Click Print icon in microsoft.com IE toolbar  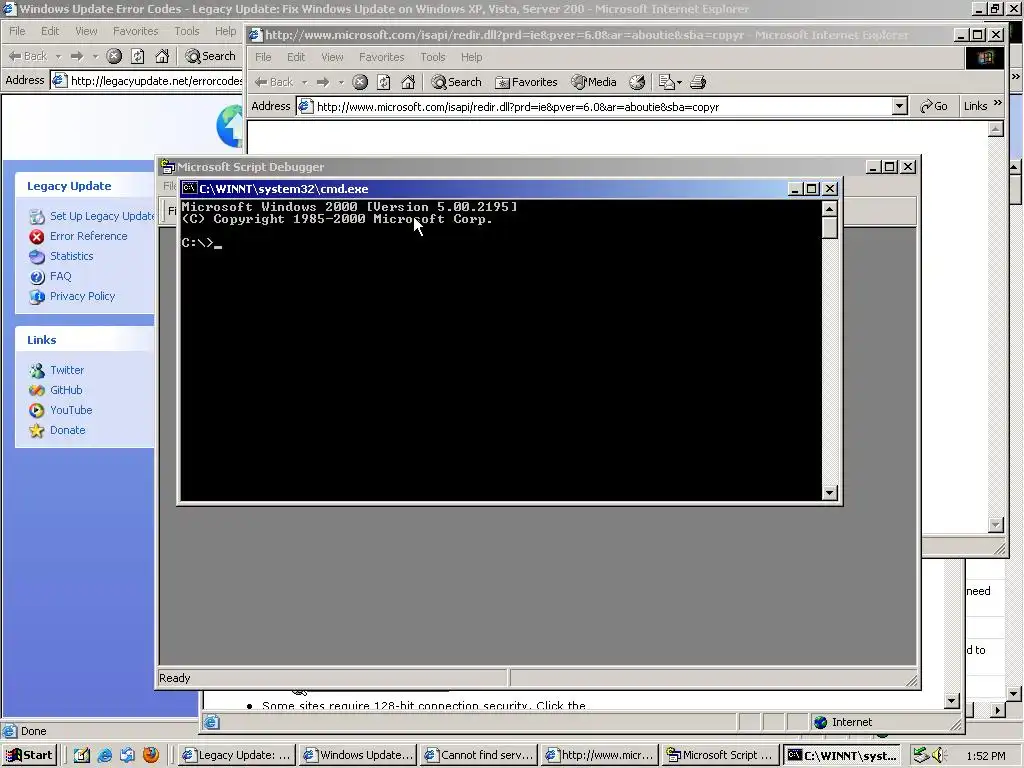[x=698, y=82]
